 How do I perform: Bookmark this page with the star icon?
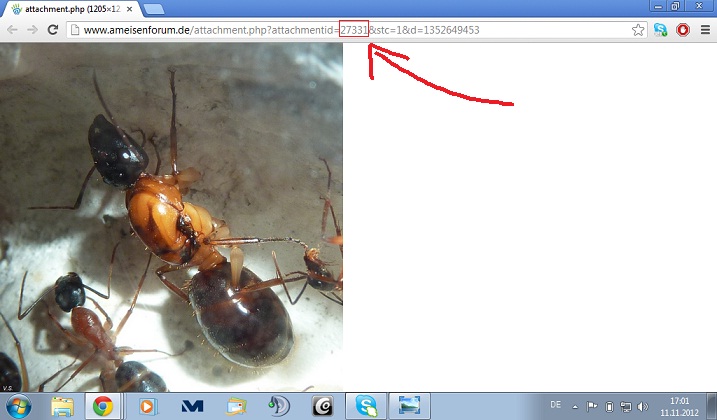pyautogui.click(x=638, y=30)
